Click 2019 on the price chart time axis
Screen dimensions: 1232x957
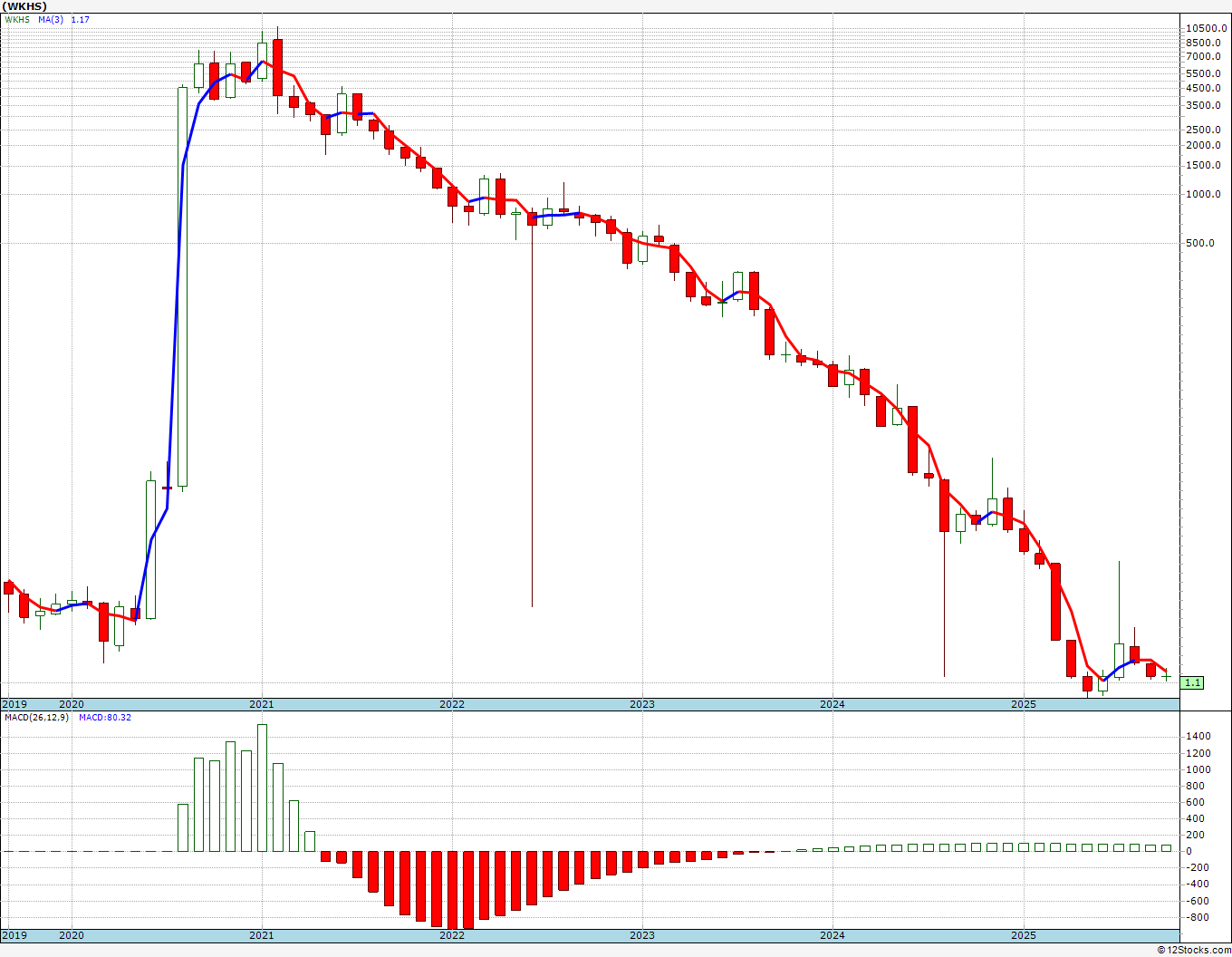pyautogui.click(x=14, y=704)
